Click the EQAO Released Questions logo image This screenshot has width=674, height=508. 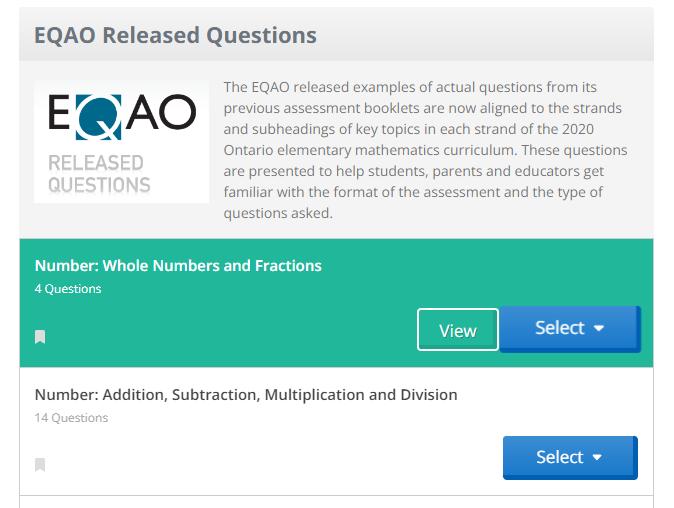pos(122,142)
